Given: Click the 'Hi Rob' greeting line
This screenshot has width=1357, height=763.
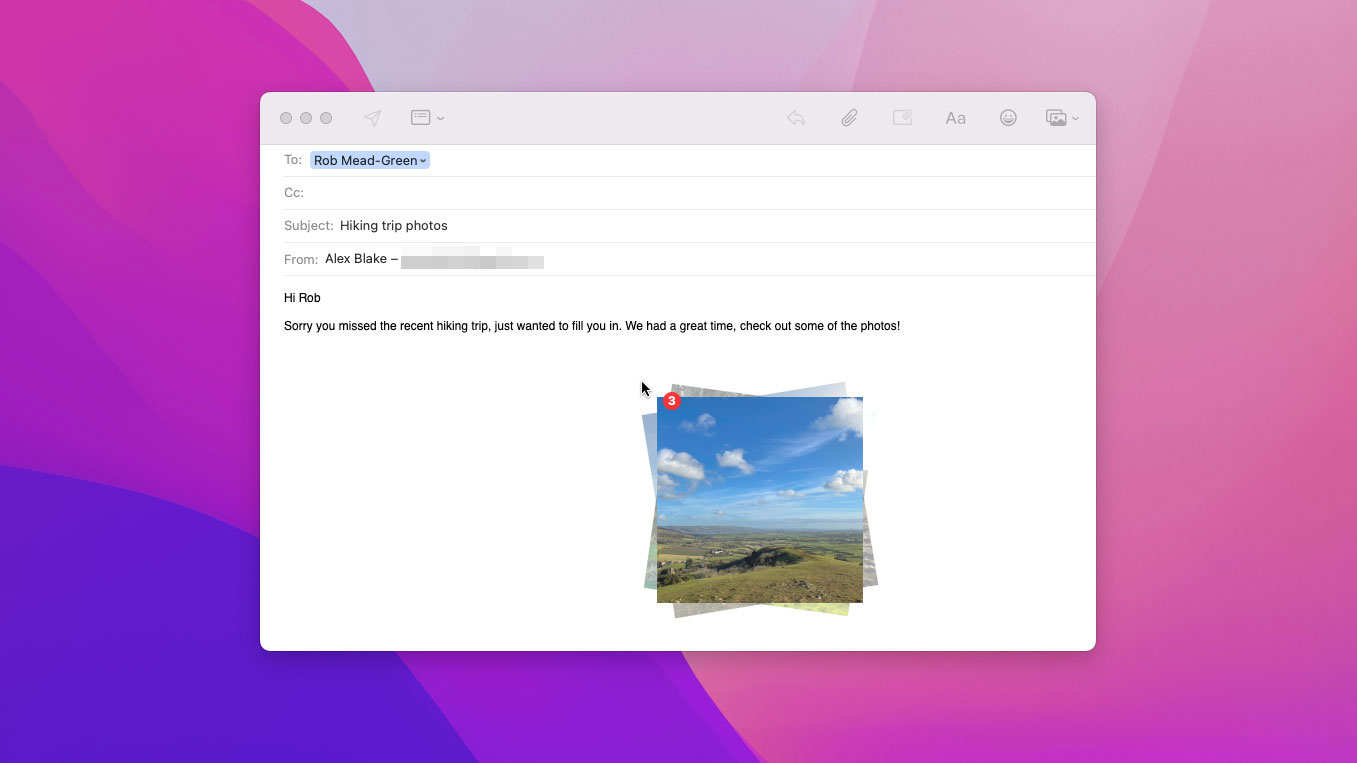Looking at the screenshot, I should [x=302, y=298].
